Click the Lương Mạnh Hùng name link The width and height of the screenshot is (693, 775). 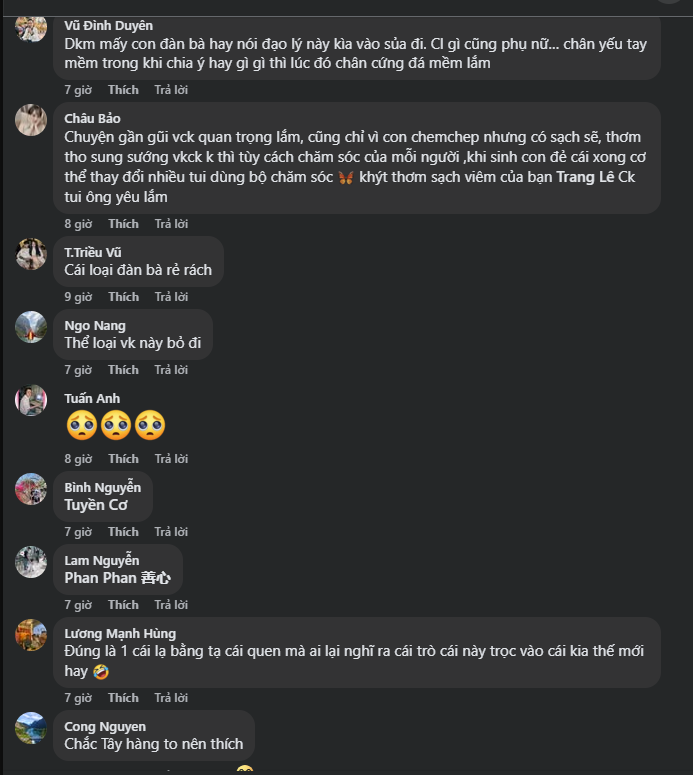point(120,633)
